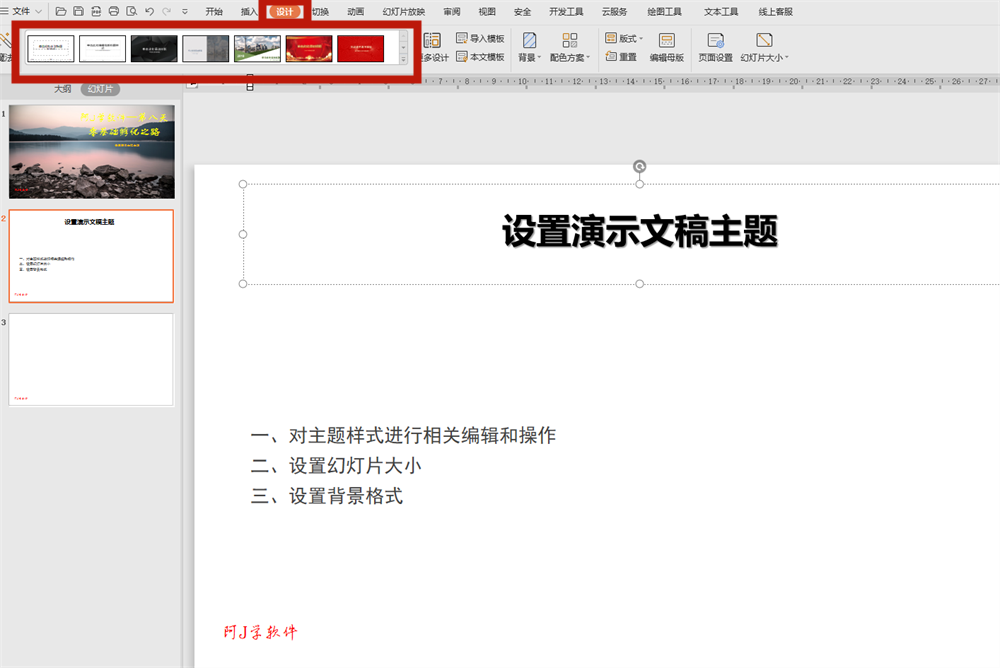Apply the plain red theme thumbnail

[x=360, y=48]
